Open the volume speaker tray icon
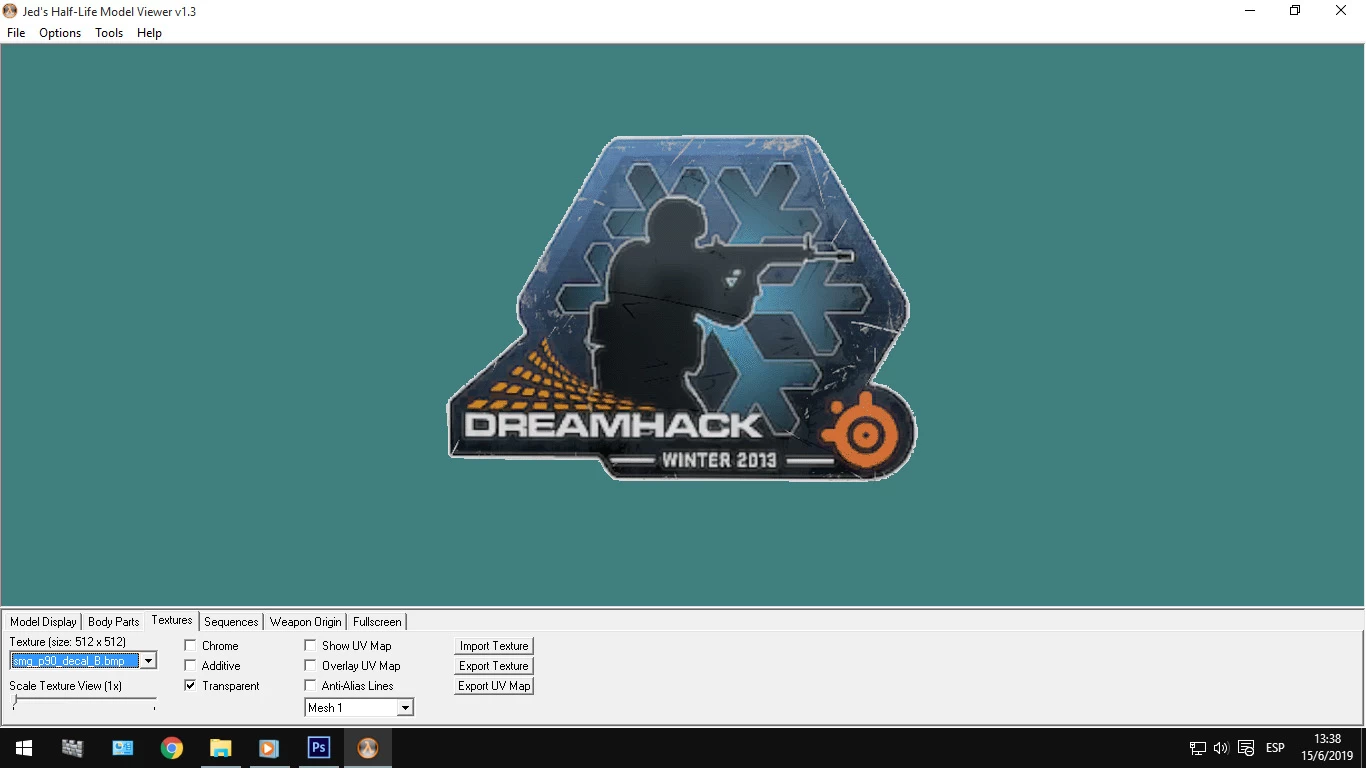The height and width of the screenshot is (768, 1366). [1221, 748]
